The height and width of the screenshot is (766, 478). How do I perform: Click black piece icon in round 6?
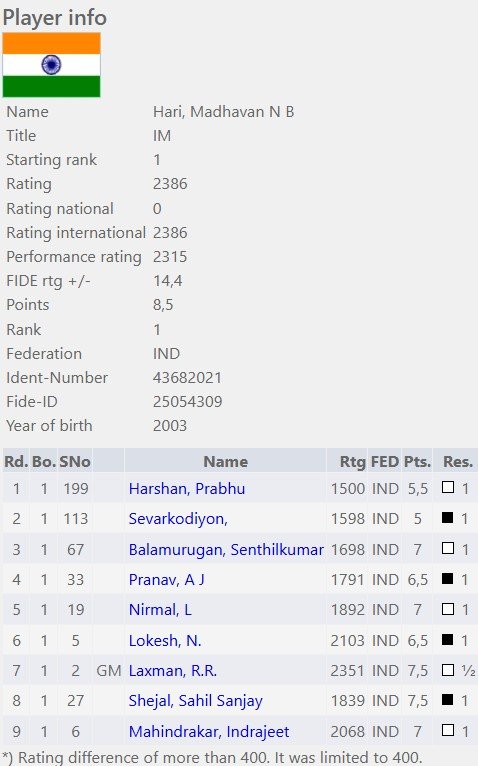click(x=448, y=639)
